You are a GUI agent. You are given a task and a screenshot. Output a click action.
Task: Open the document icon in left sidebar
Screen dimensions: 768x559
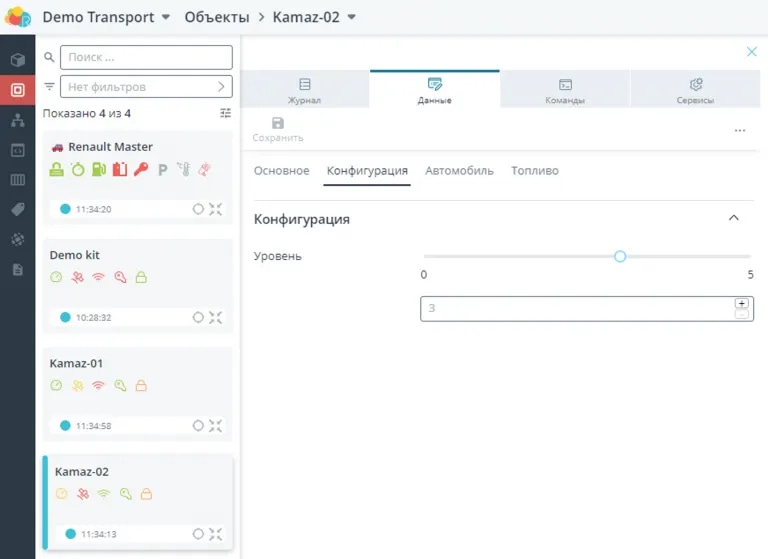coord(17,269)
